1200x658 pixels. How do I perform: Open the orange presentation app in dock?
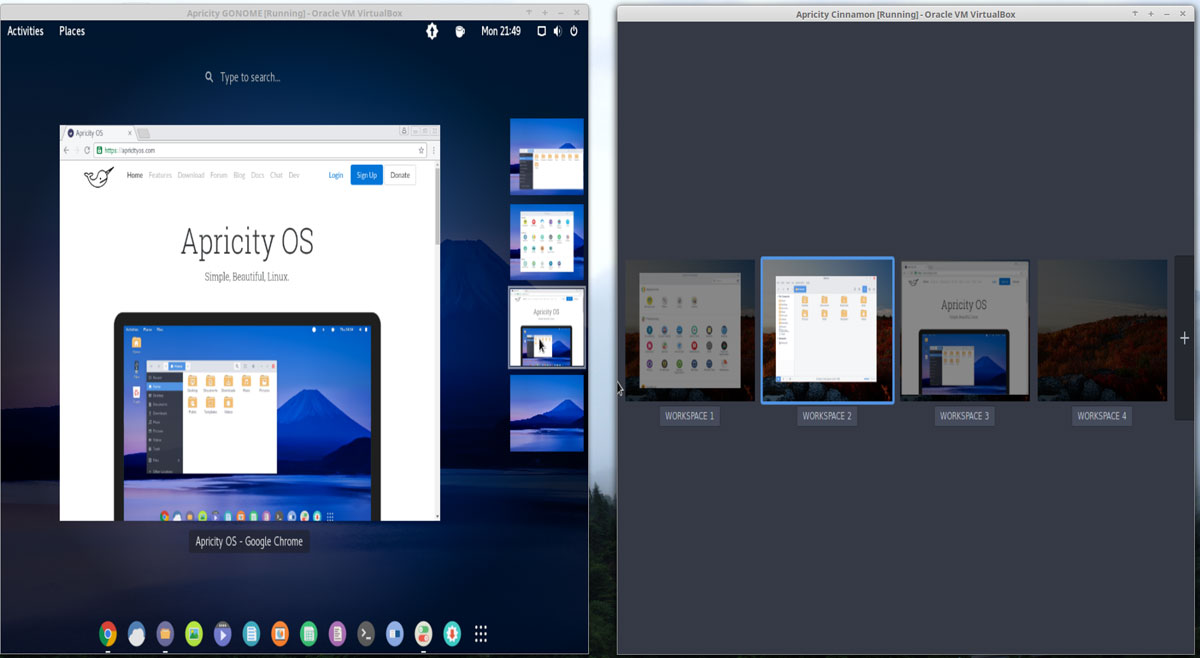tap(280, 633)
